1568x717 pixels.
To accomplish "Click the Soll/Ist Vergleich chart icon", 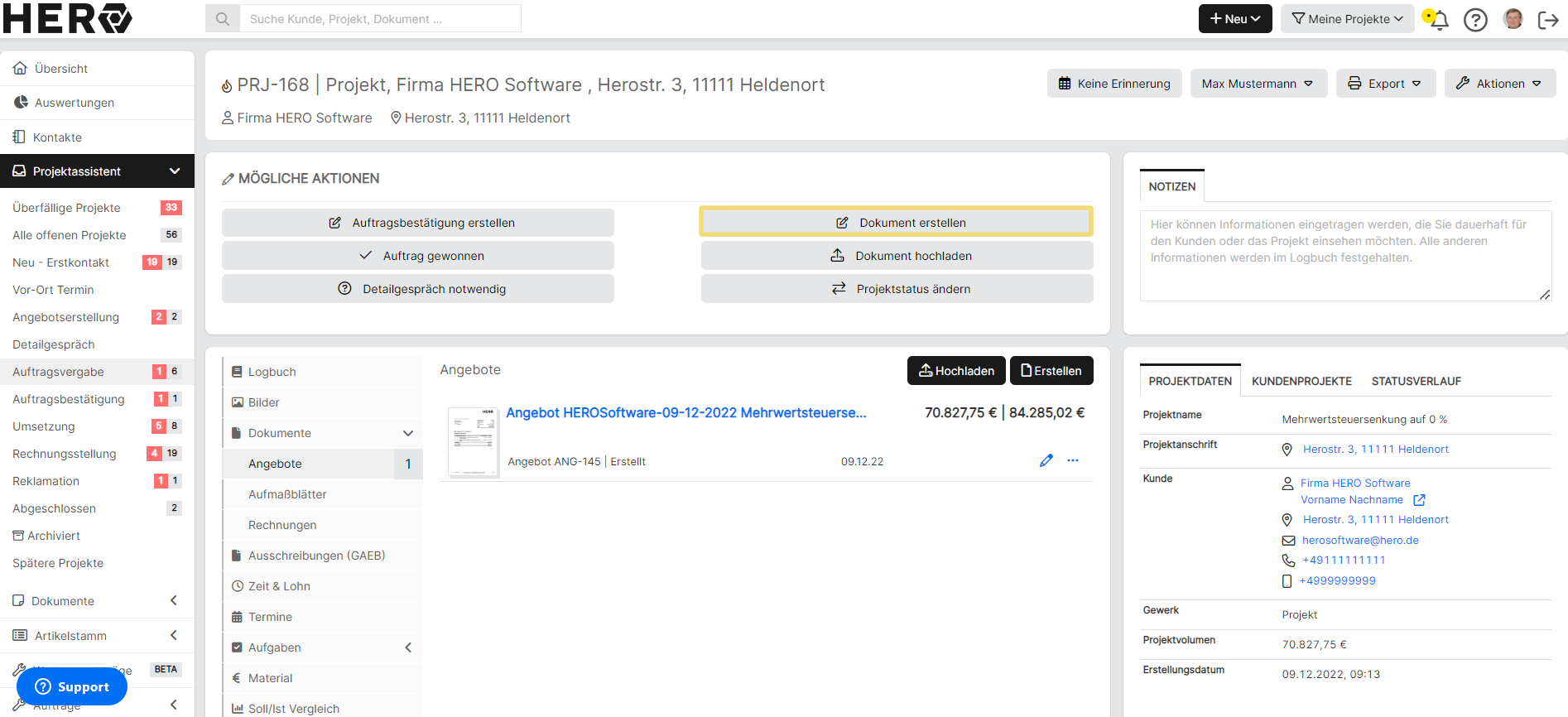I will (x=238, y=709).
